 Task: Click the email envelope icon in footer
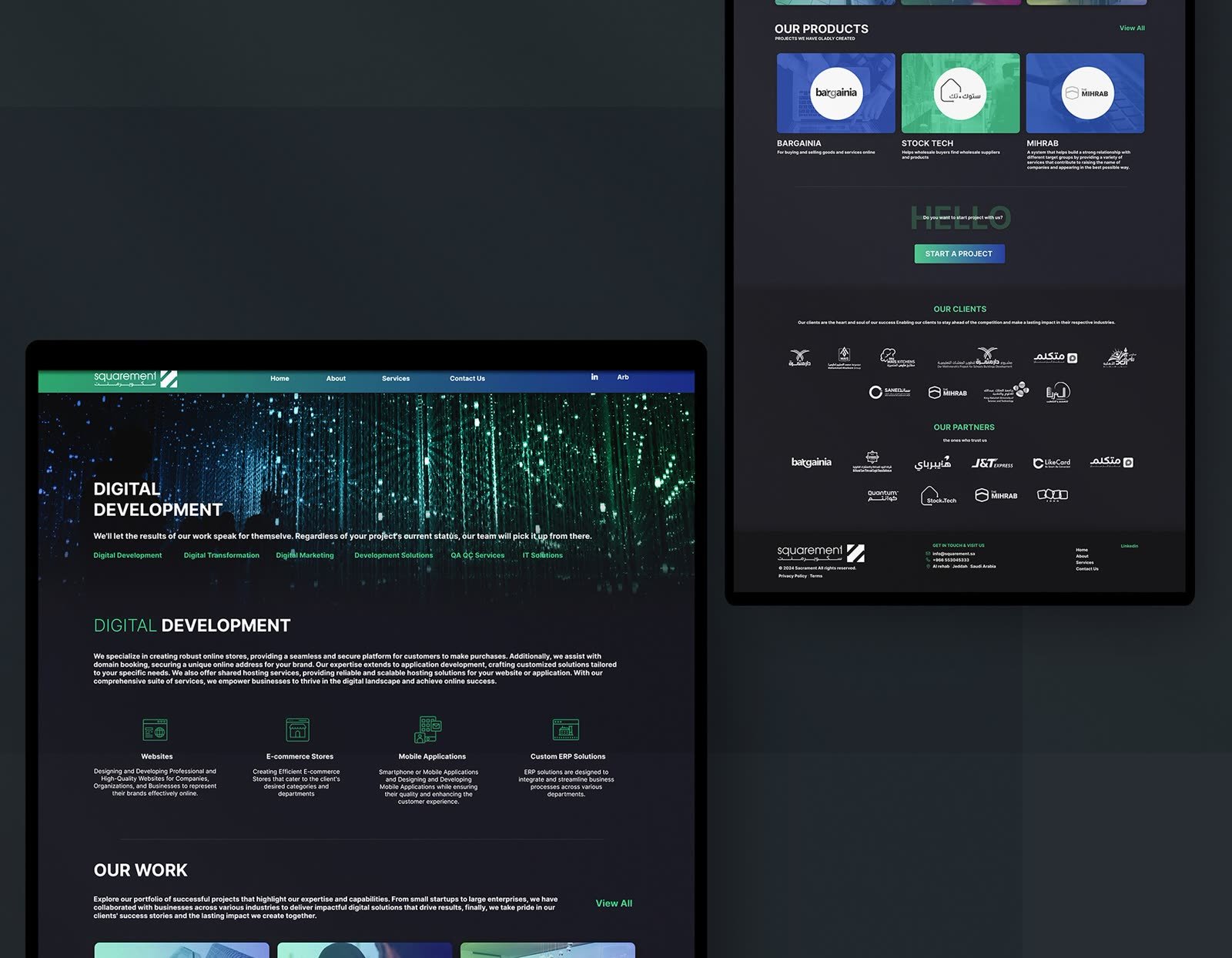pyautogui.click(x=928, y=554)
